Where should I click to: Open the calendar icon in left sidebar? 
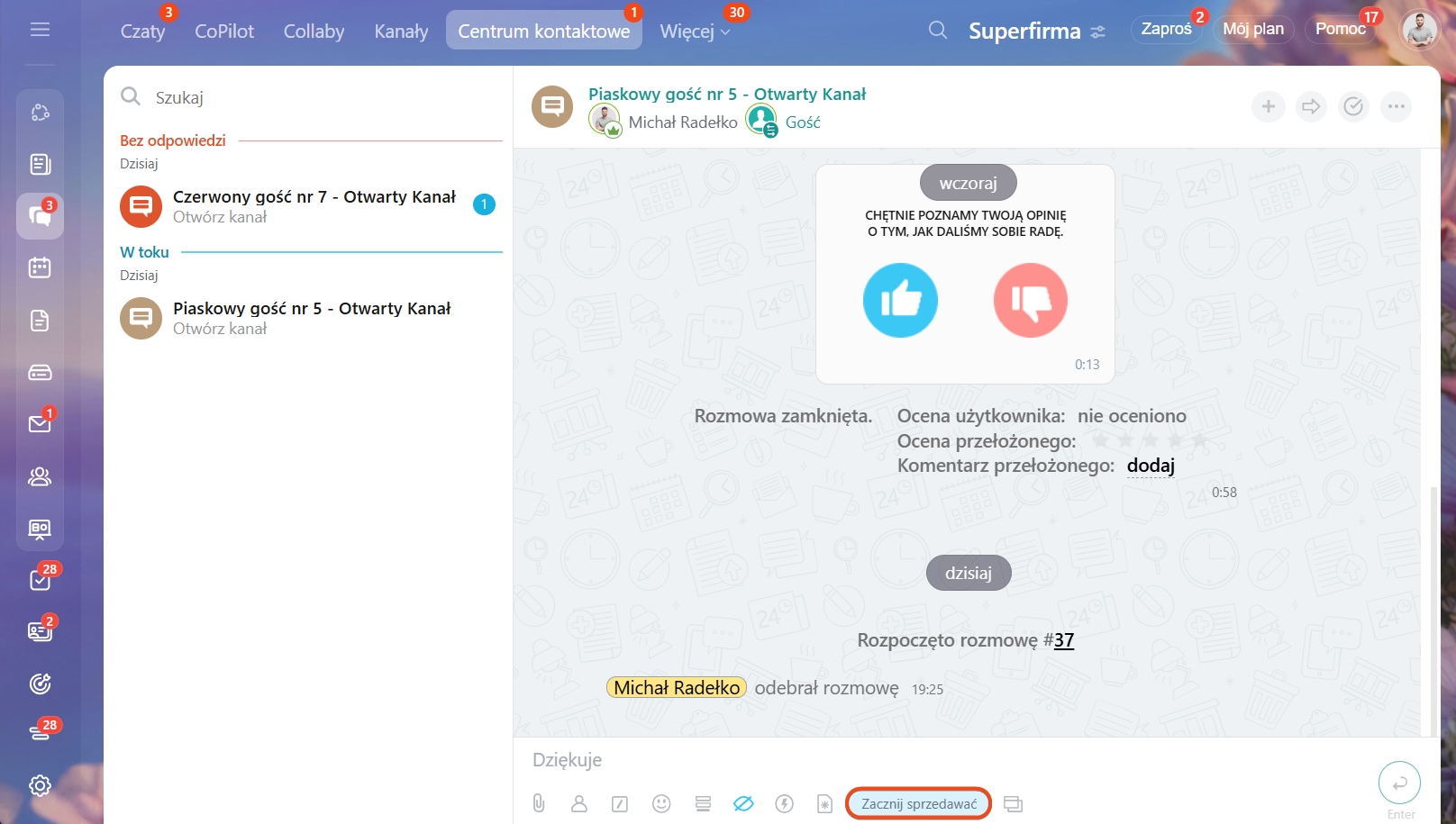40,267
